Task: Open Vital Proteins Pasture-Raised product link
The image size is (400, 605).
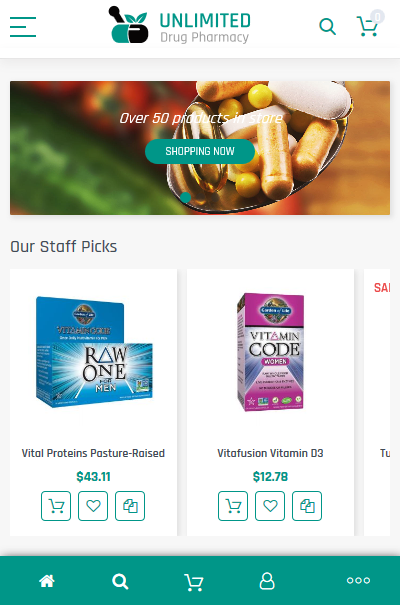Action: (93, 453)
